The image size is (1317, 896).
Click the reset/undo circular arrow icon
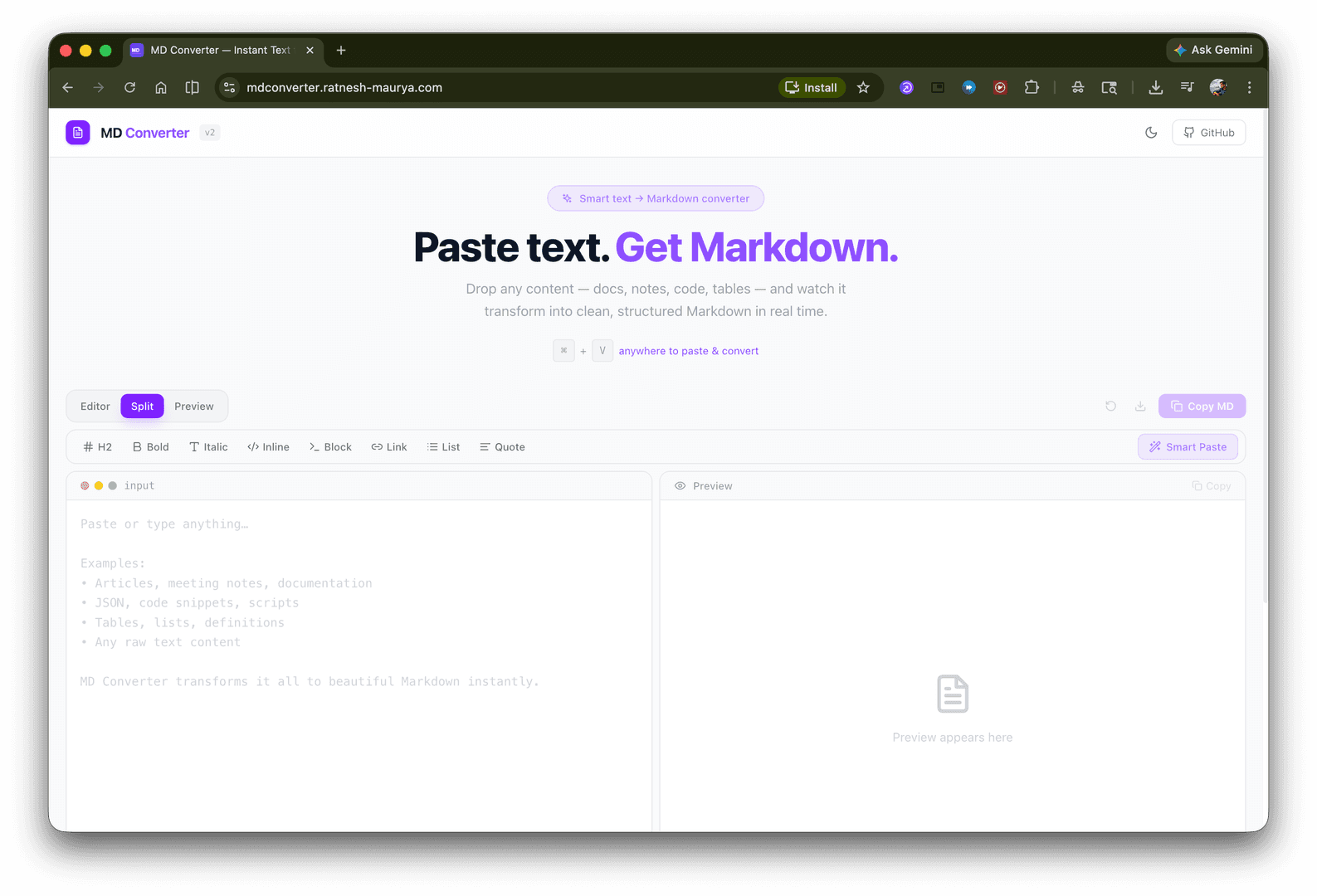coord(1110,407)
